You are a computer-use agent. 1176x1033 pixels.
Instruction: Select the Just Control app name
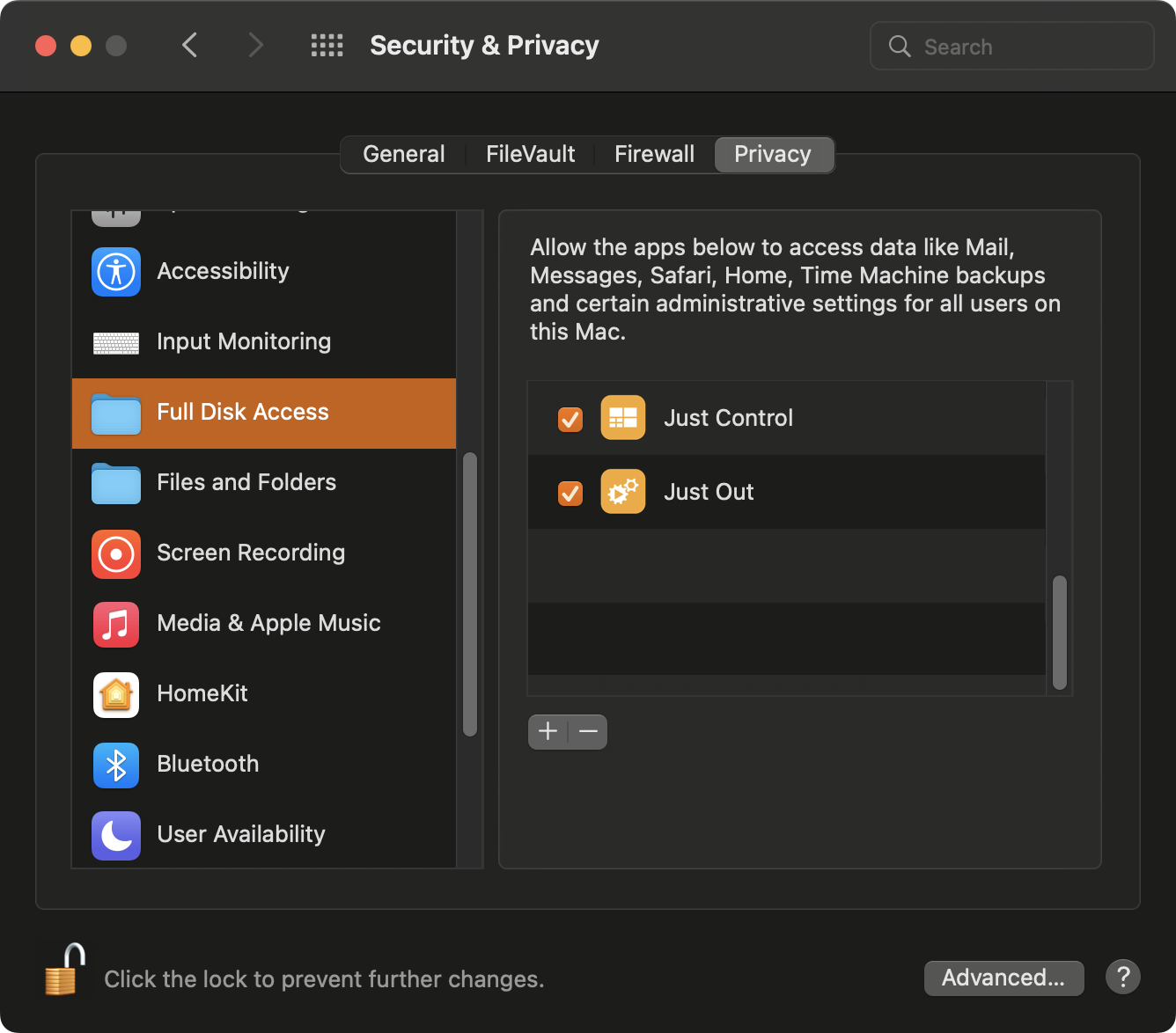pos(729,418)
